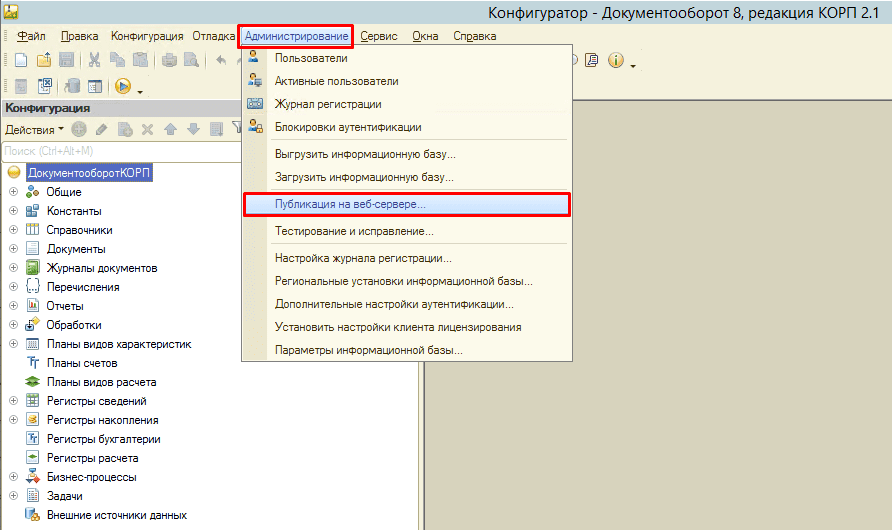Expand the Обработки tree node

[14, 325]
